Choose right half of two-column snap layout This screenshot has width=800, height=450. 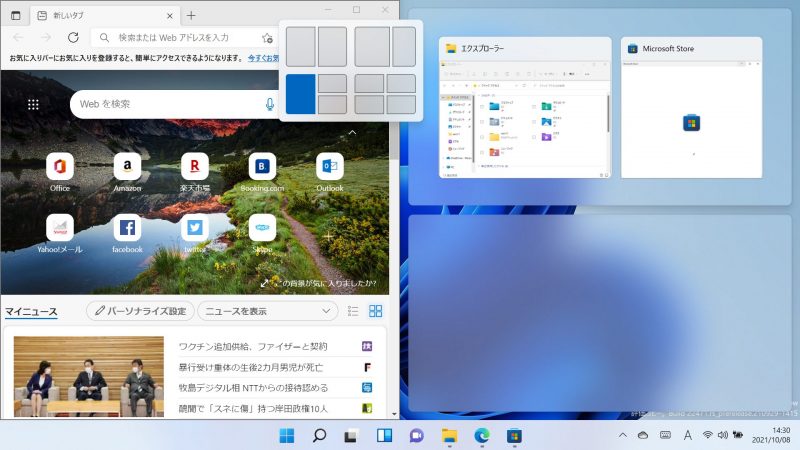click(x=332, y=47)
